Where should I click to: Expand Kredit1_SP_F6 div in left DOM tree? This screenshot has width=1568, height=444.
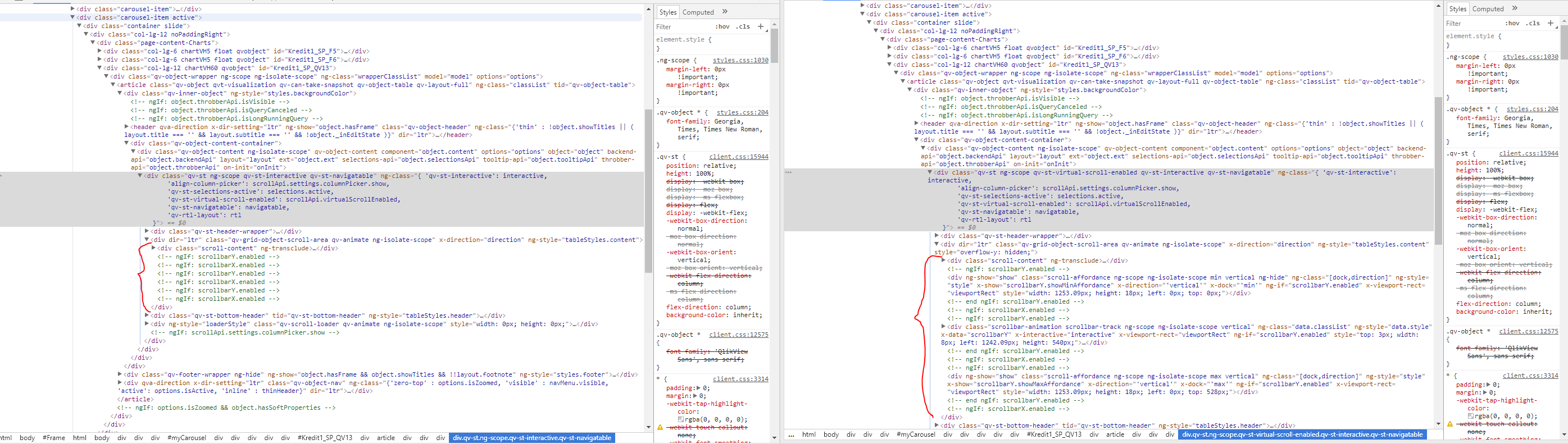(100, 59)
